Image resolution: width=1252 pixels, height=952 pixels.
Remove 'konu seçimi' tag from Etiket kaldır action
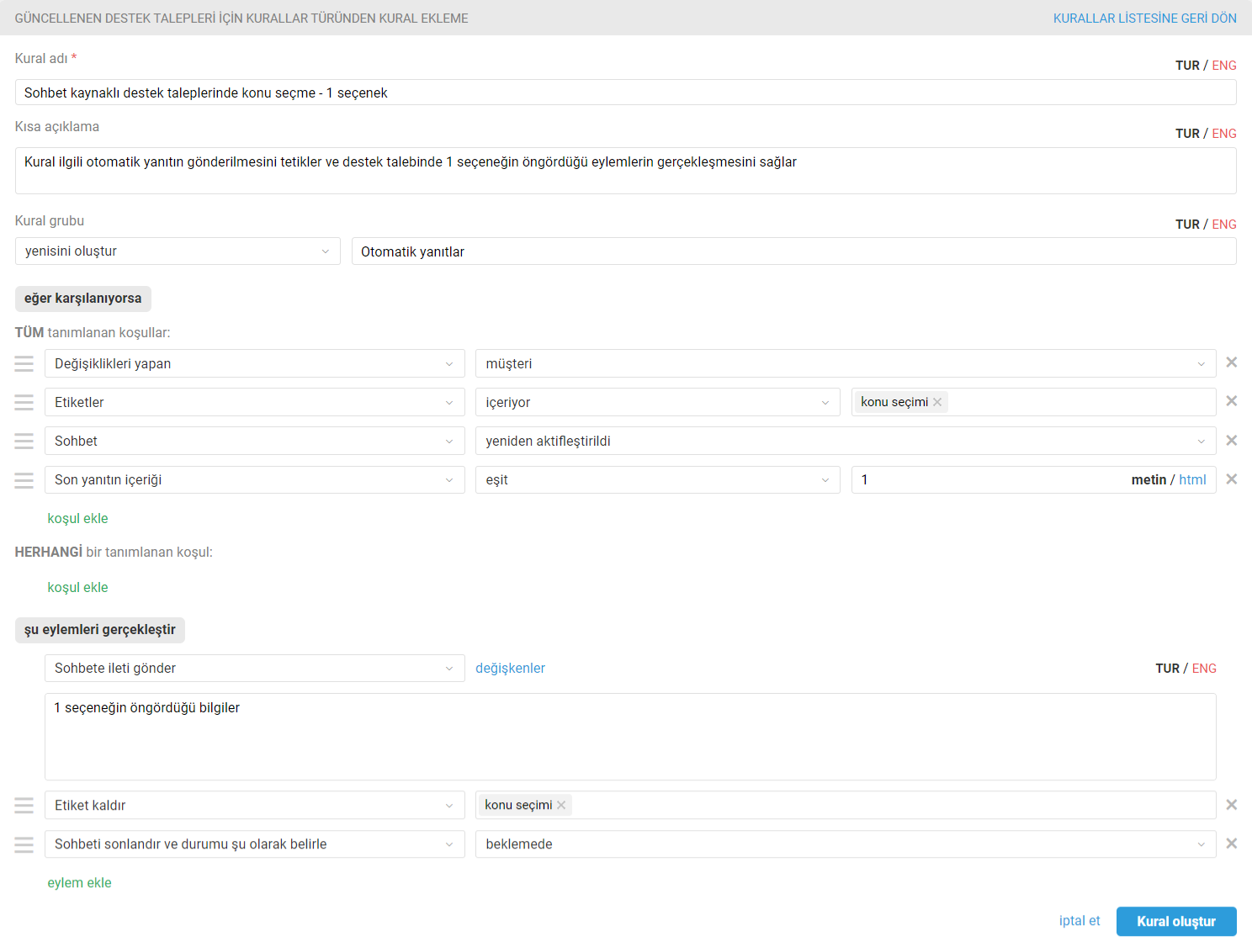561,805
